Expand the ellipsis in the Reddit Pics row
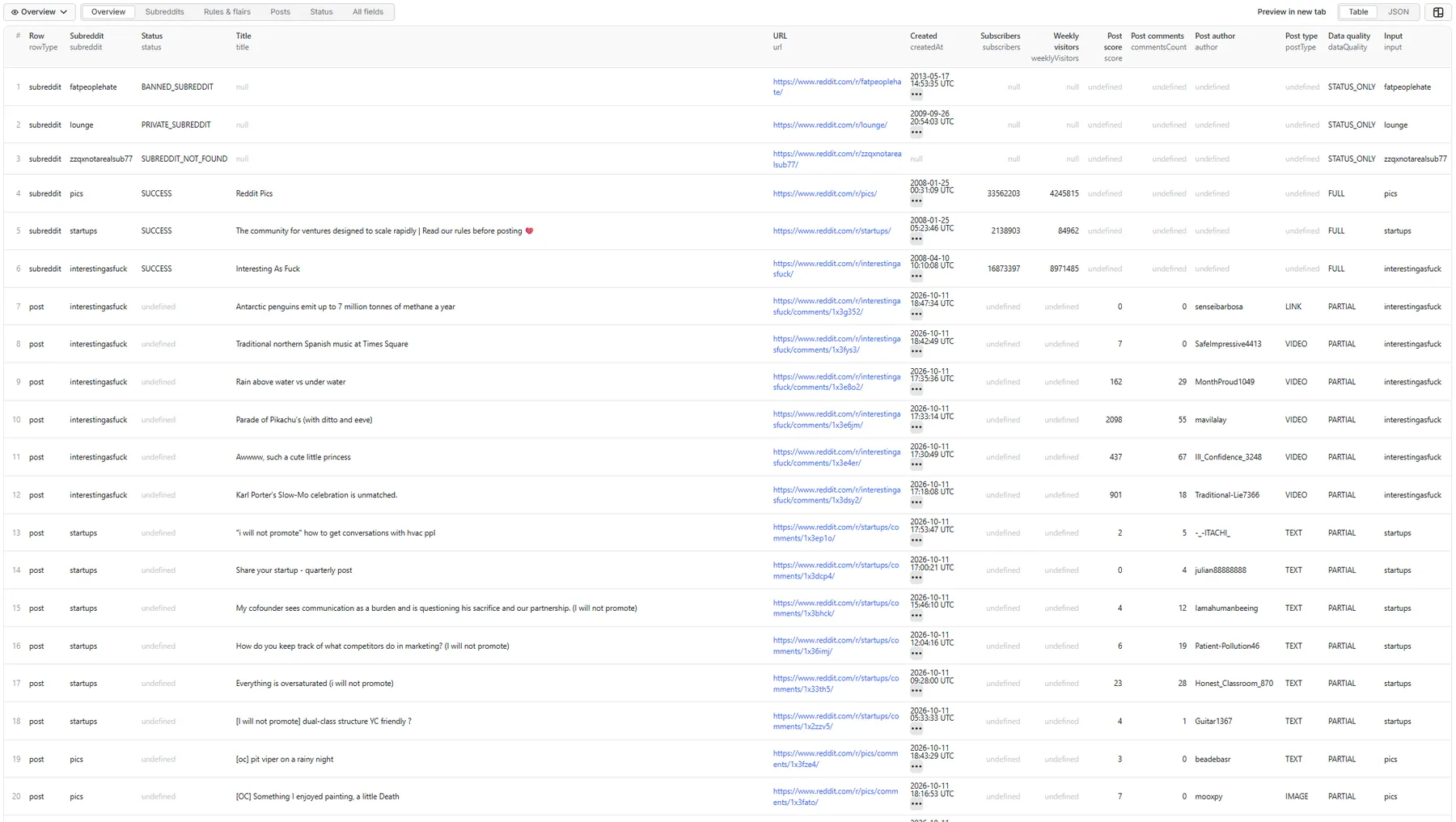The height and width of the screenshot is (822, 1456). coord(916,201)
